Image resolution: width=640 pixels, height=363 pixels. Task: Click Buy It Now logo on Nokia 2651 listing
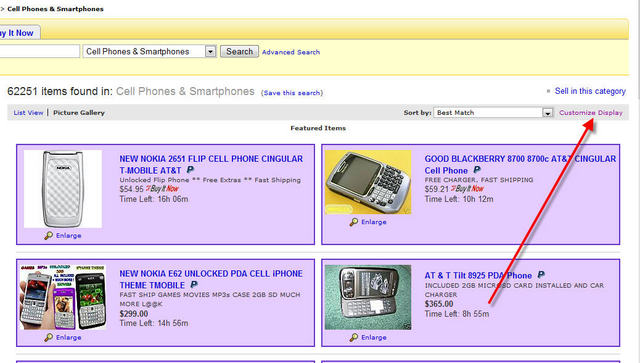(162, 189)
